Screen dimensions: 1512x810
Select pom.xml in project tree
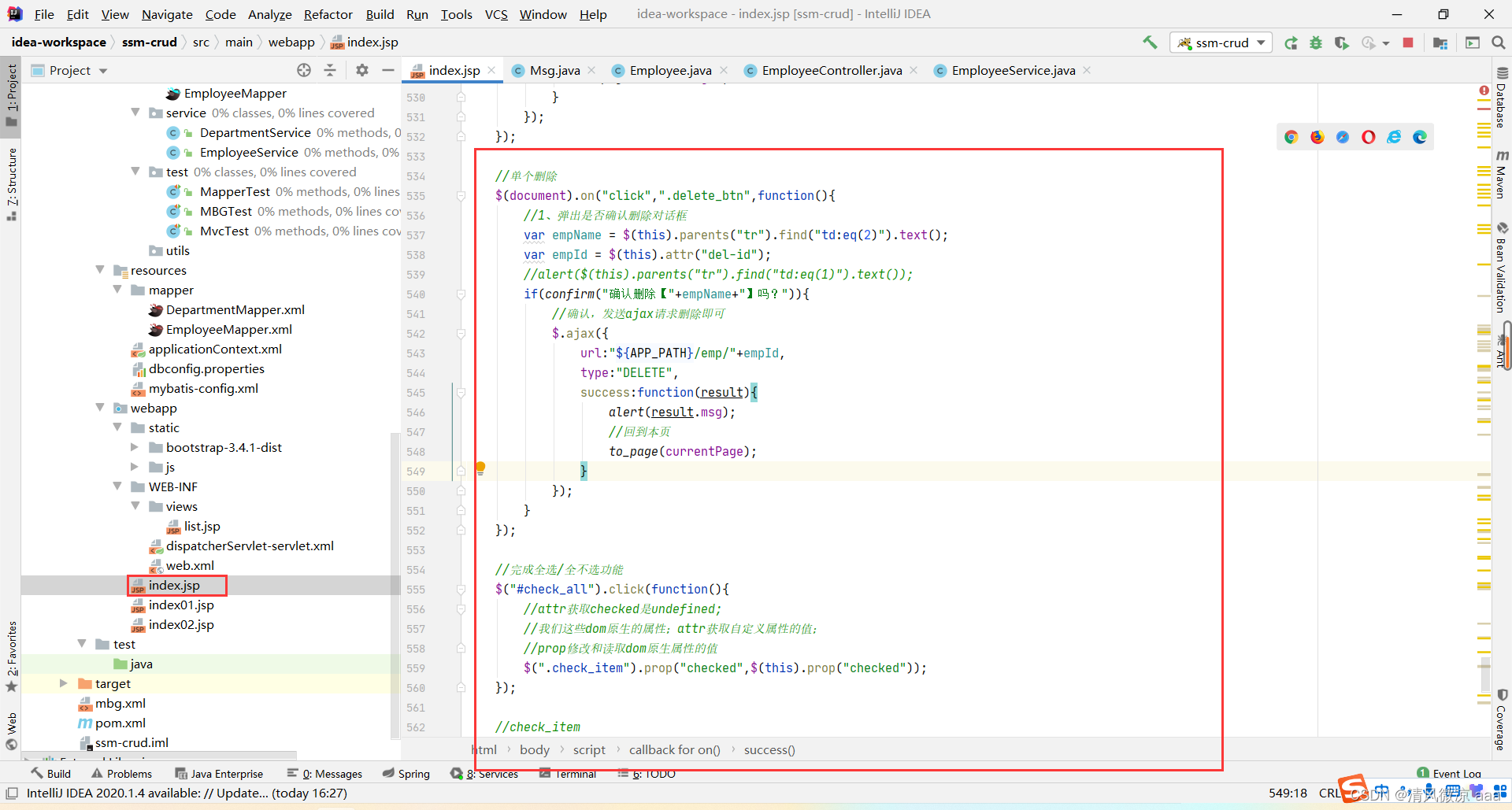click(120, 723)
